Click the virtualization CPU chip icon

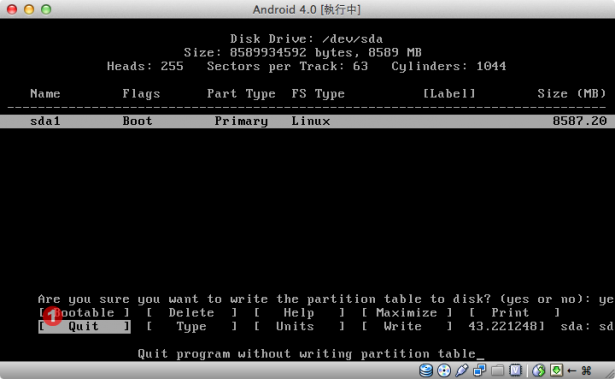[x=515, y=370]
